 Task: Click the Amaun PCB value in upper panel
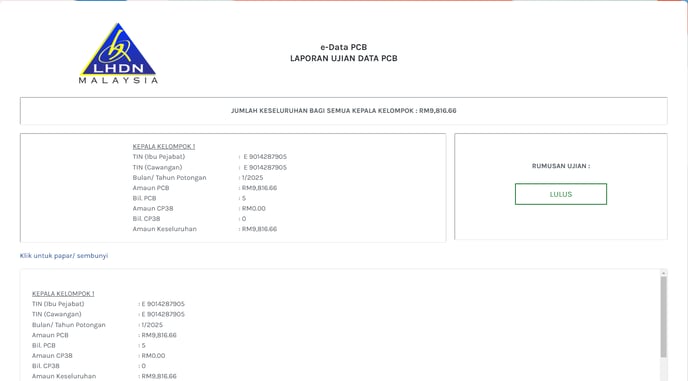pyautogui.click(x=259, y=188)
